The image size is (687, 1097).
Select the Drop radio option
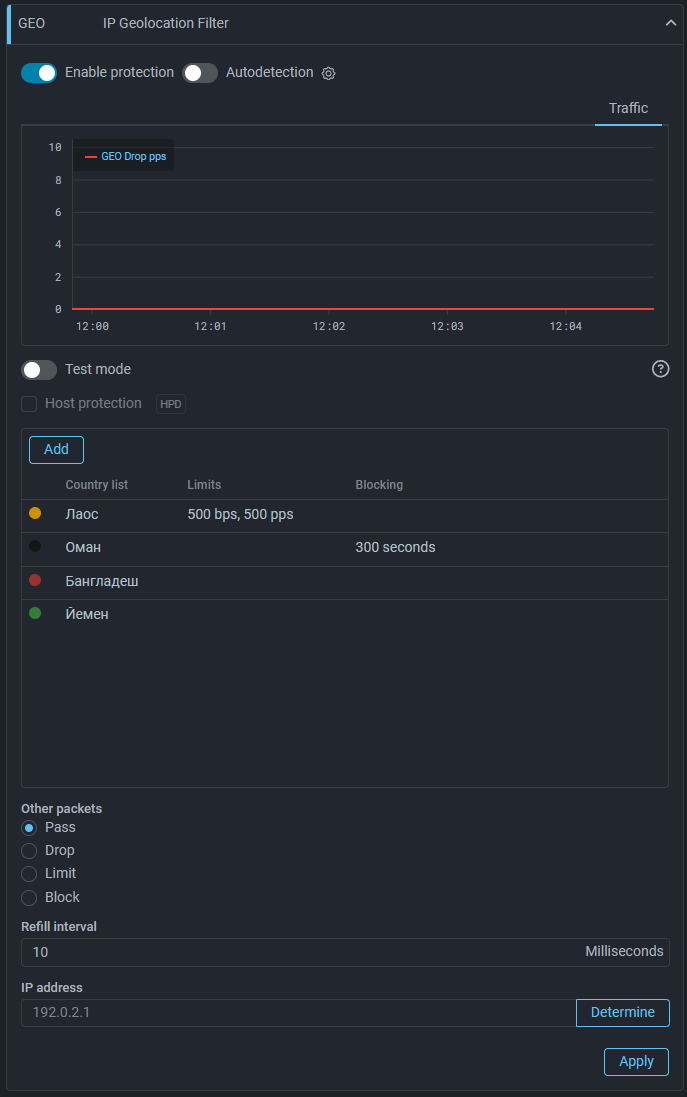click(x=29, y=851)
